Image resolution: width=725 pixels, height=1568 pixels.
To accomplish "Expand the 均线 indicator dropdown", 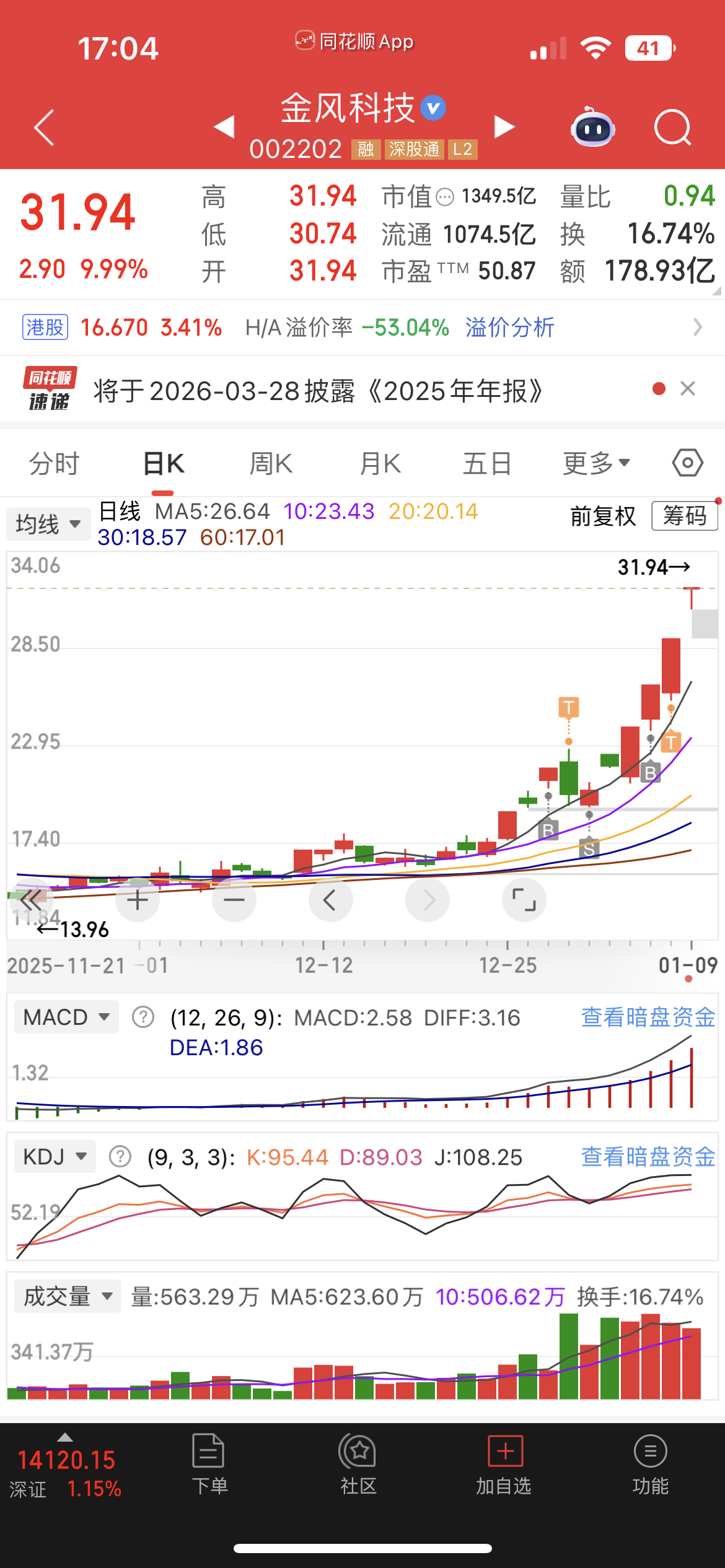I will [x=48, y=524].
